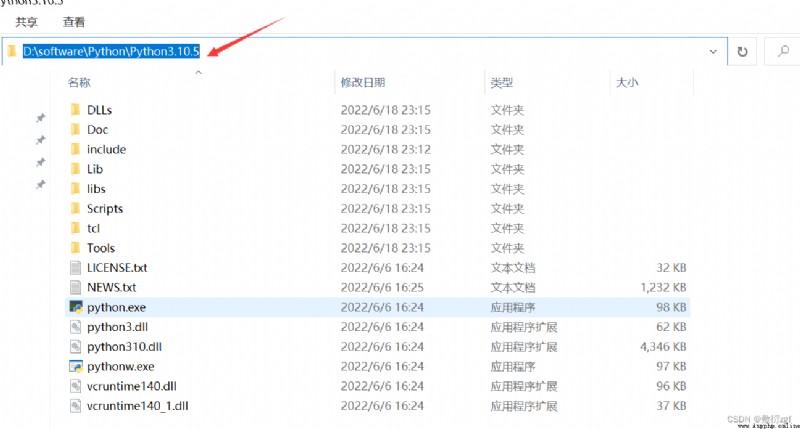Sort by the 名称 column header

(x=79, y=82)
